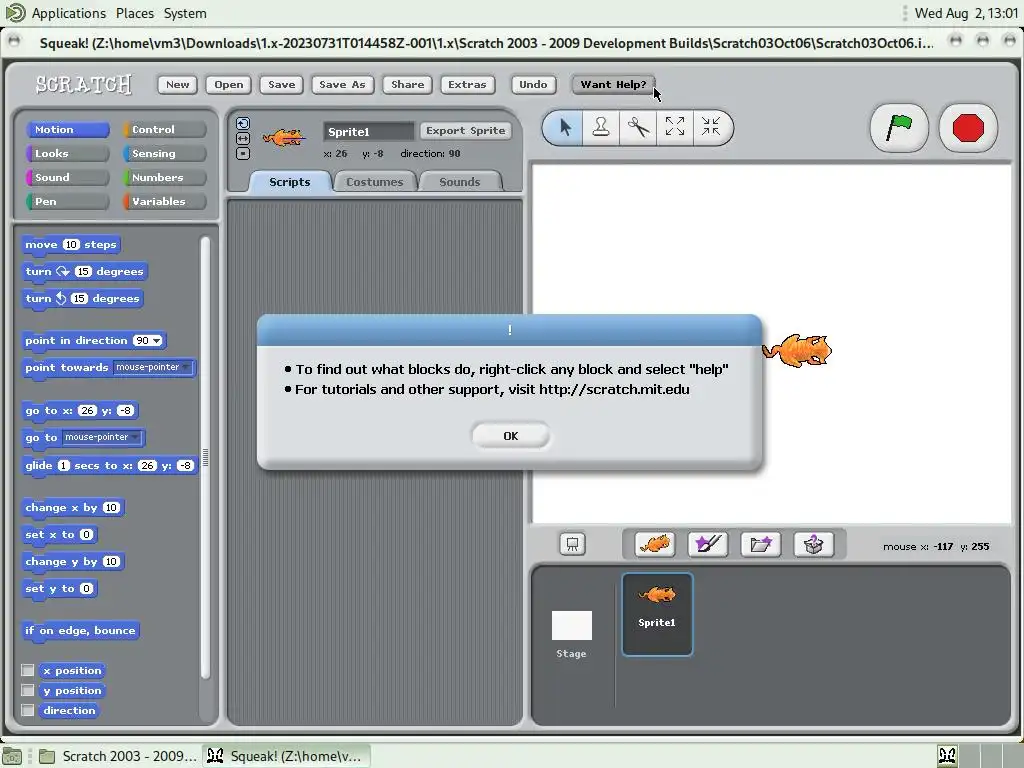Click the Sprite1 name field

tap(368, 131)
